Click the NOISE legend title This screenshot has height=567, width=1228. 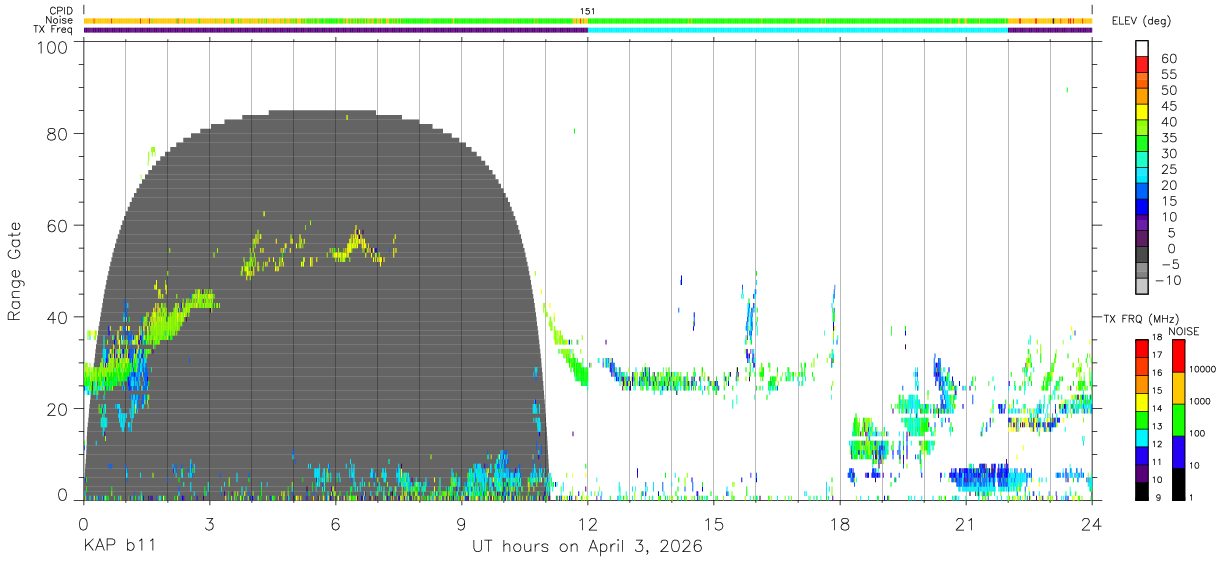tap(1183, 331)
